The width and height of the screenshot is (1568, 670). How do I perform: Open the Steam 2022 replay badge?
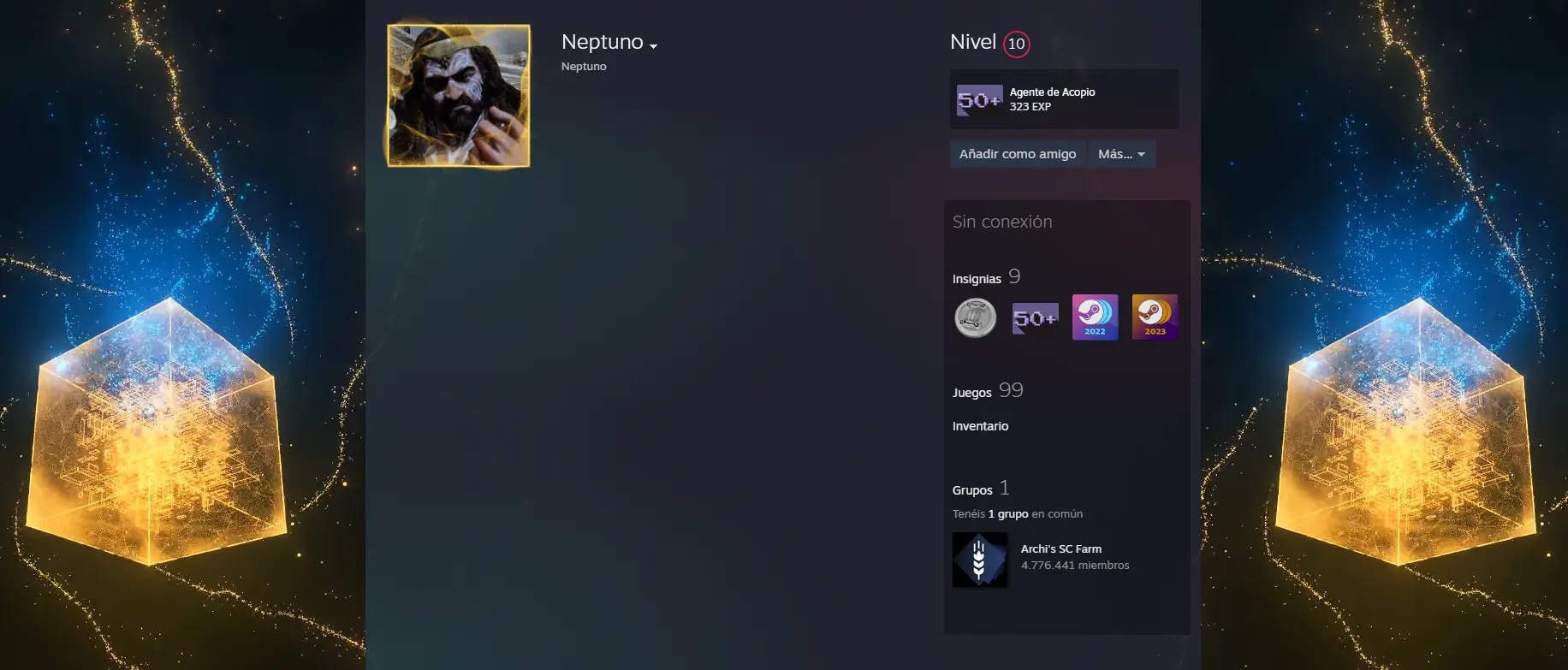[1096, 317]
